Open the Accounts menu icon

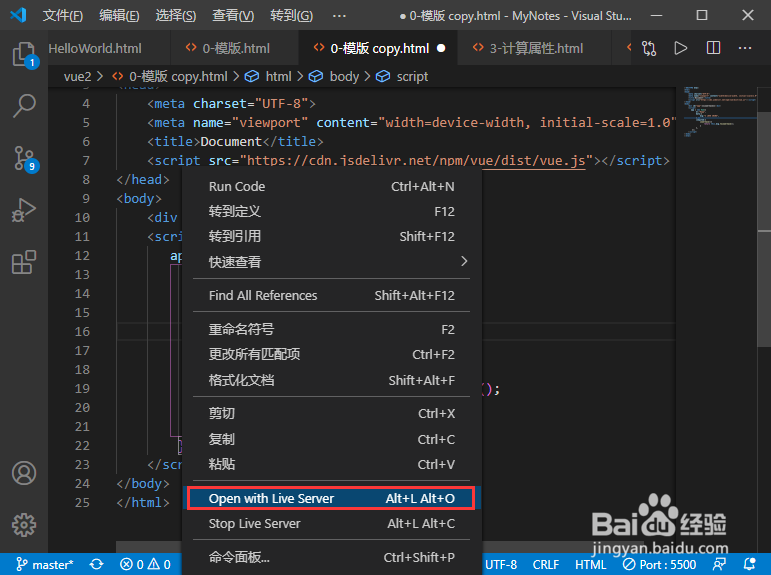pos(24,473)
